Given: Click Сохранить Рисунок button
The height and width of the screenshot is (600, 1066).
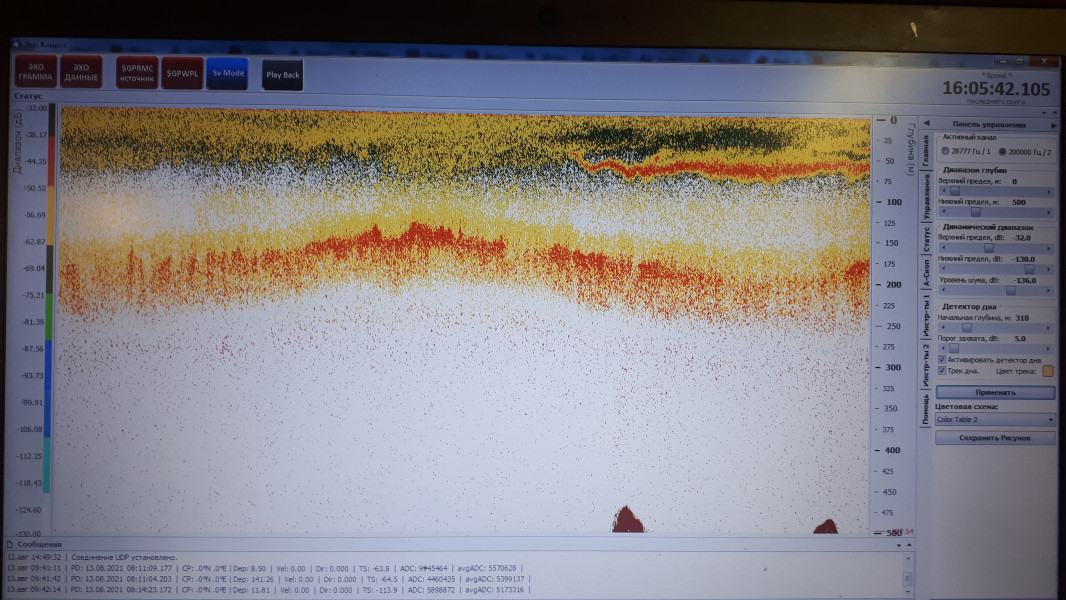Looking at the screenshot, I should click(x=994, y=438).
